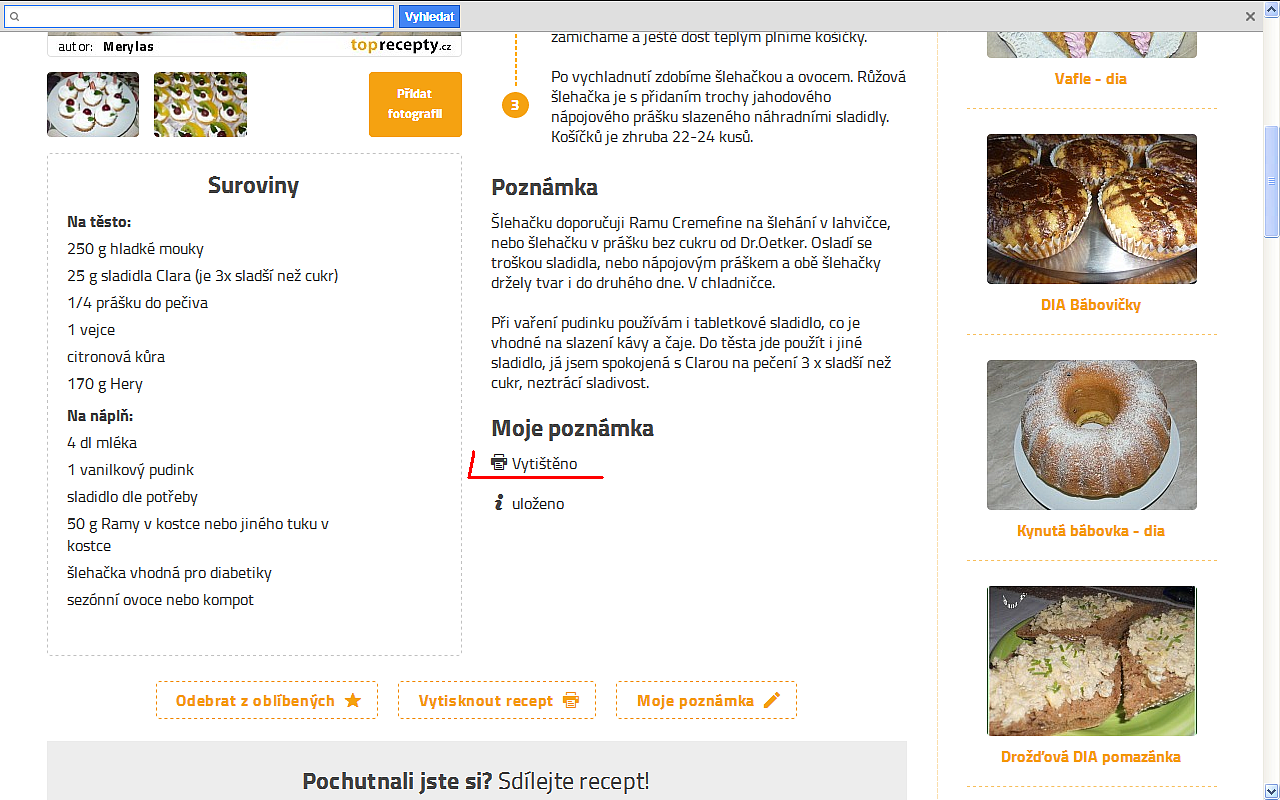Open the DIA Bábovičky recipe link
Screen dimensions: 1280x800
(x=1090, y=305)
